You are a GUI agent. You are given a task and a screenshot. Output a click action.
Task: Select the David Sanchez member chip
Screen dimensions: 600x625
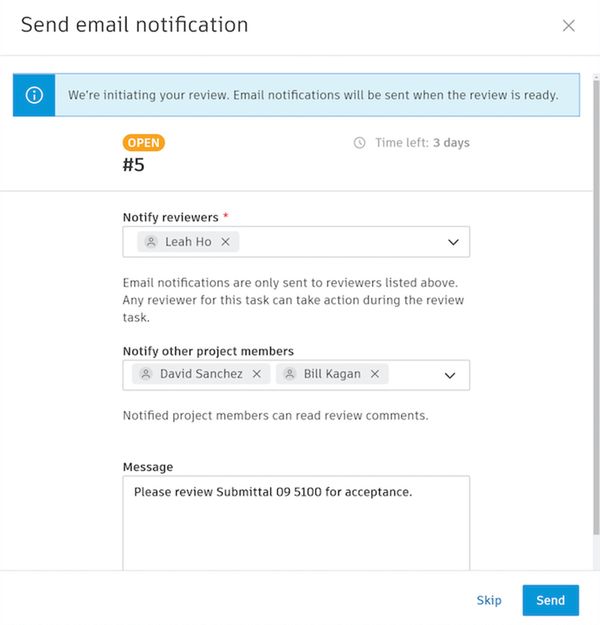click(201, 374)
